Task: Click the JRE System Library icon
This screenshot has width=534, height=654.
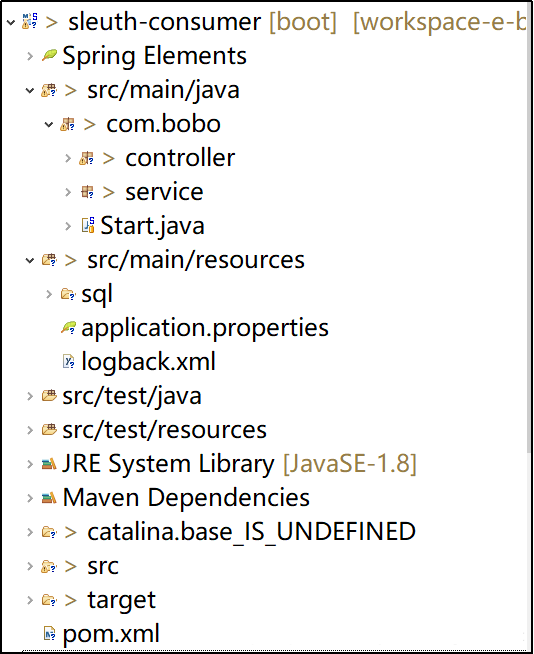Action: (49, 464)
